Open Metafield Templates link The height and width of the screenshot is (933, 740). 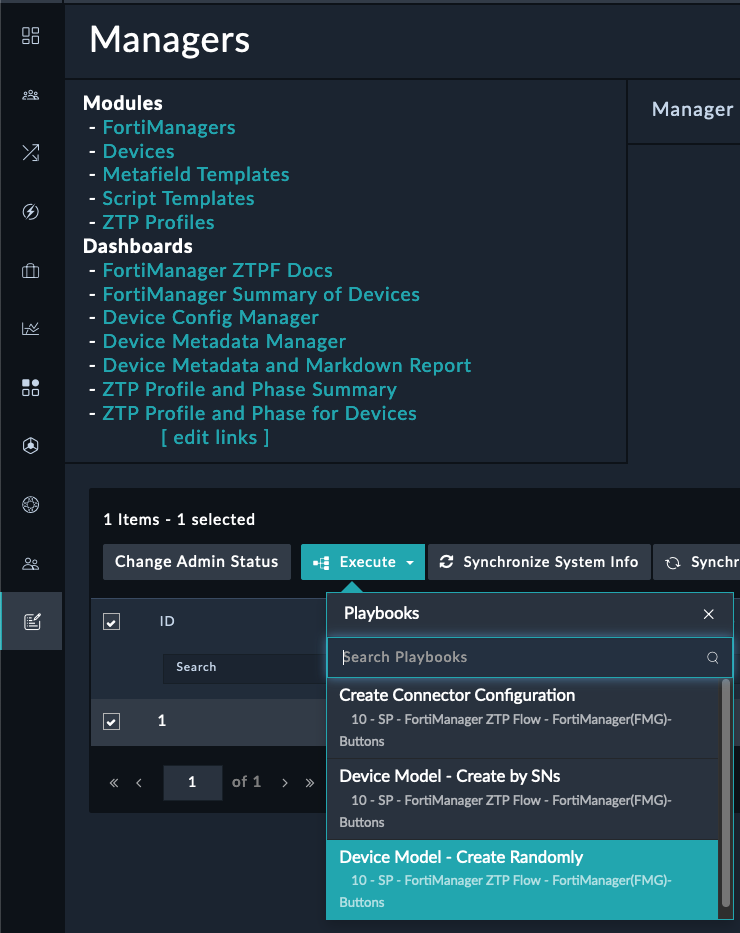click(196, 174)
